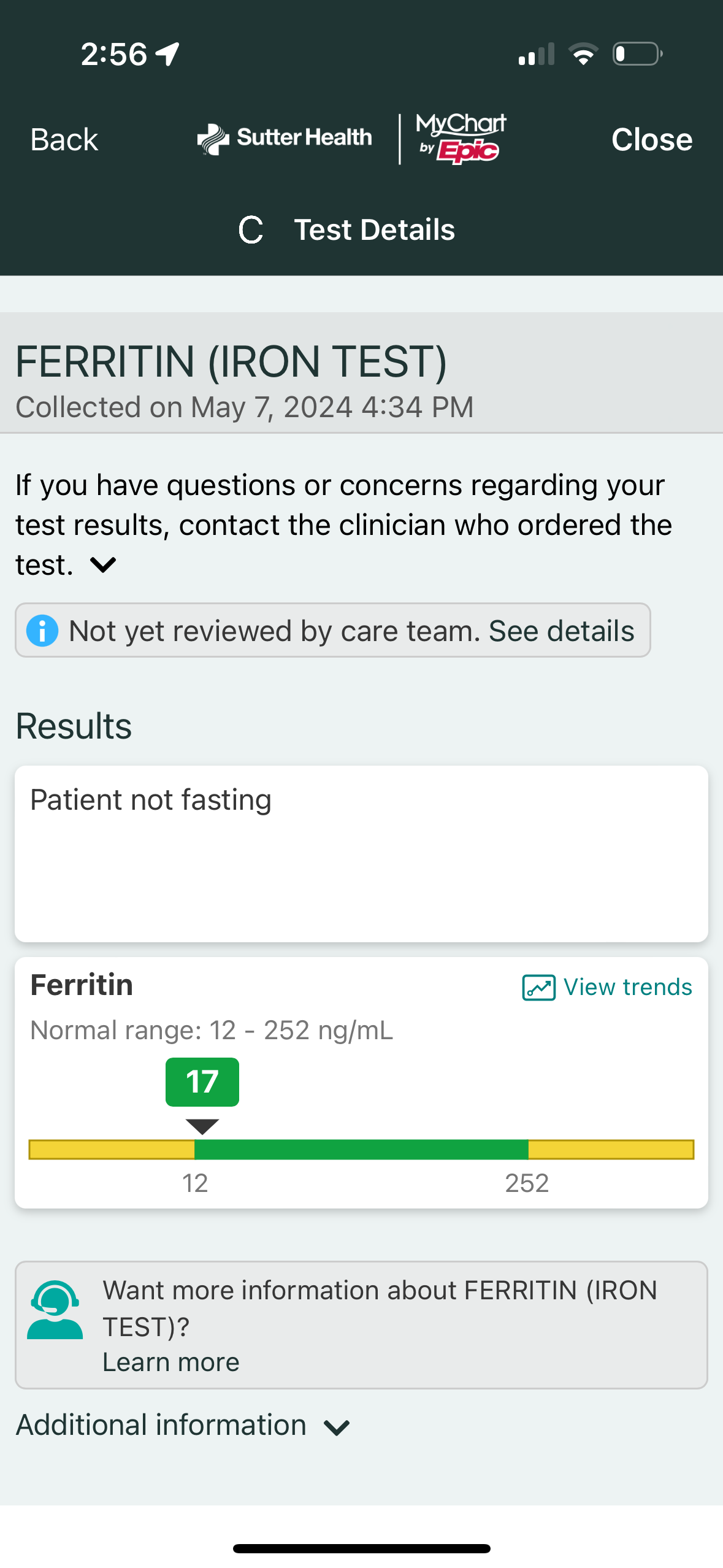Close the Test Details view

coord(652,140)
